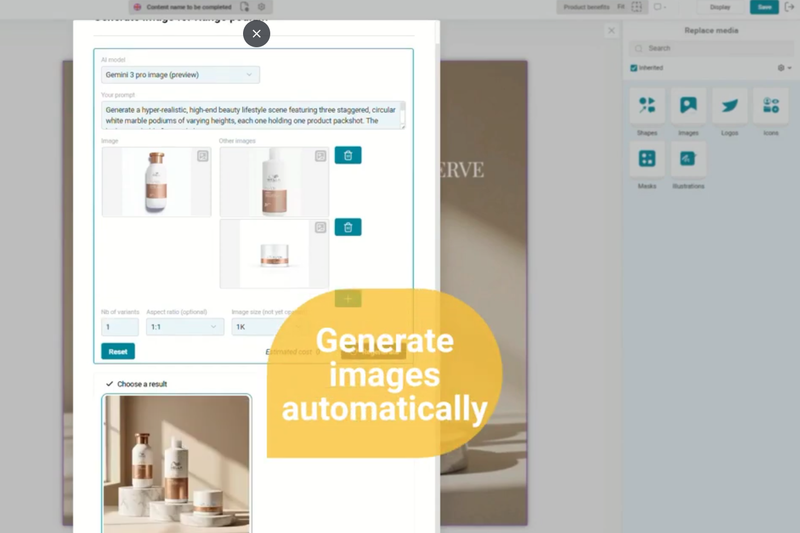This screenshot has height=533, width=800.
Task: Click the language globe icon
Action: pyautogui.click(x=137, y=7)
